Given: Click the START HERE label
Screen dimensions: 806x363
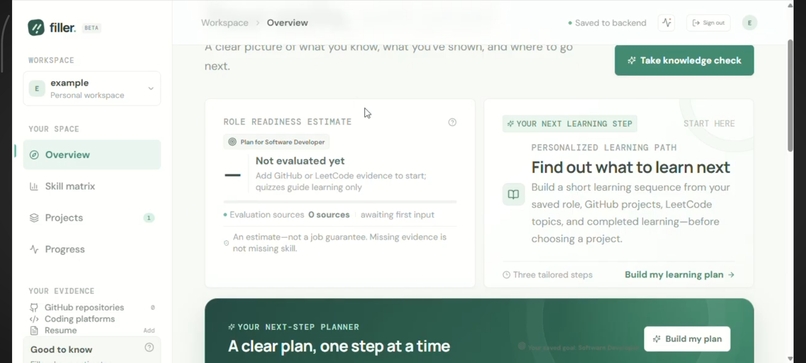Looking at the screenshot, I should [x=709, y=123].
